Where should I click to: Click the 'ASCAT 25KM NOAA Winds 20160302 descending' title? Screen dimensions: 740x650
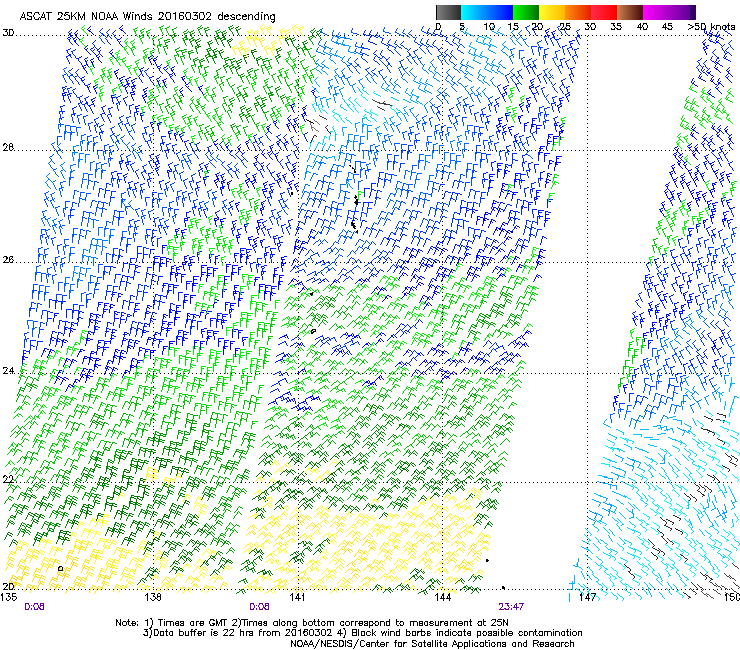(x=147, y=16)
